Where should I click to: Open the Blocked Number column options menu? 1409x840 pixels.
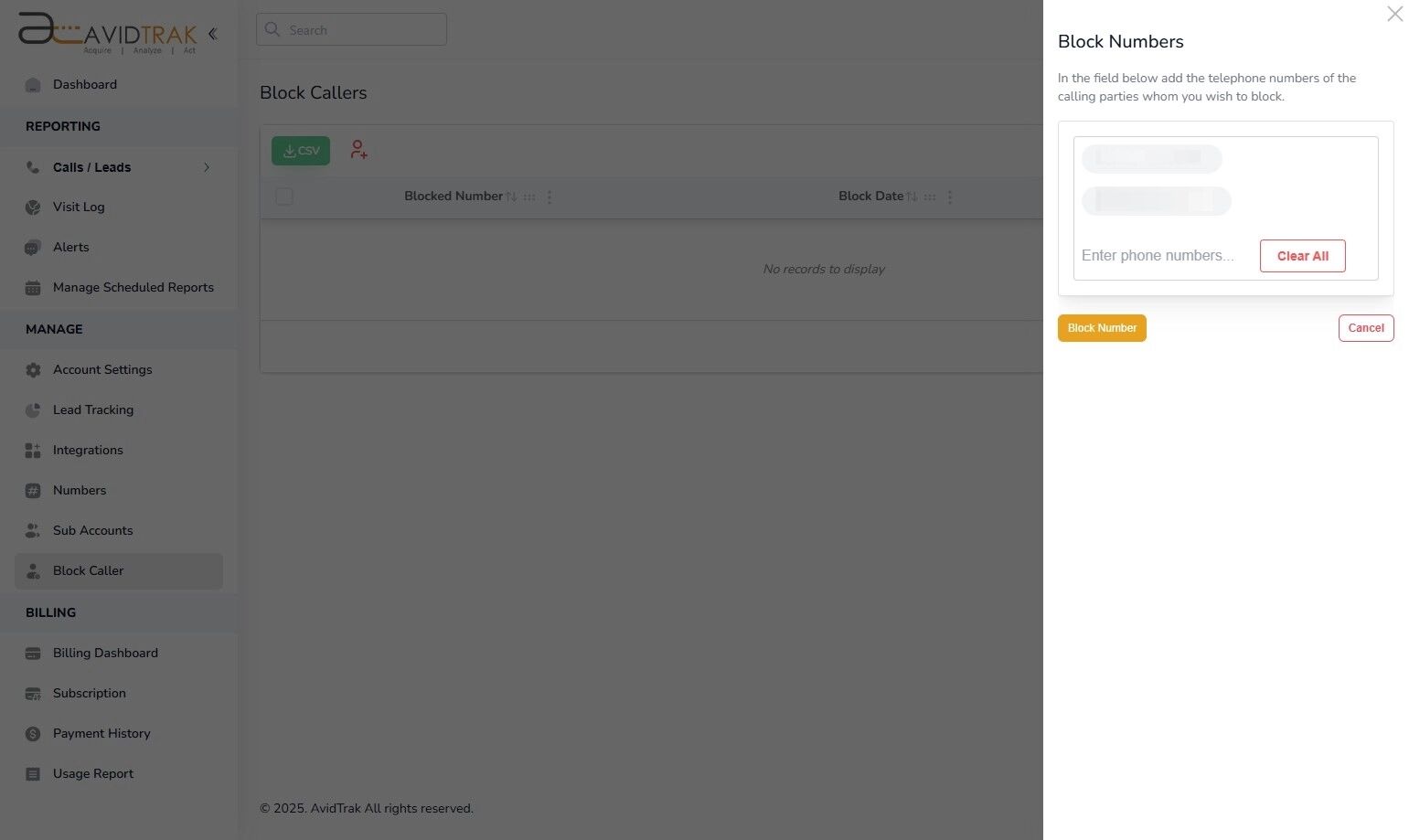point(550,197)
